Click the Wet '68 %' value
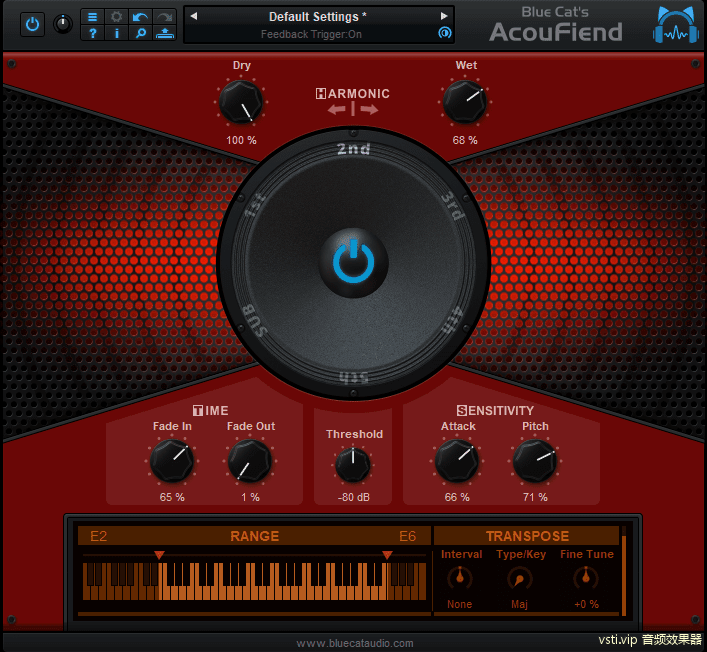 point(465,140)
